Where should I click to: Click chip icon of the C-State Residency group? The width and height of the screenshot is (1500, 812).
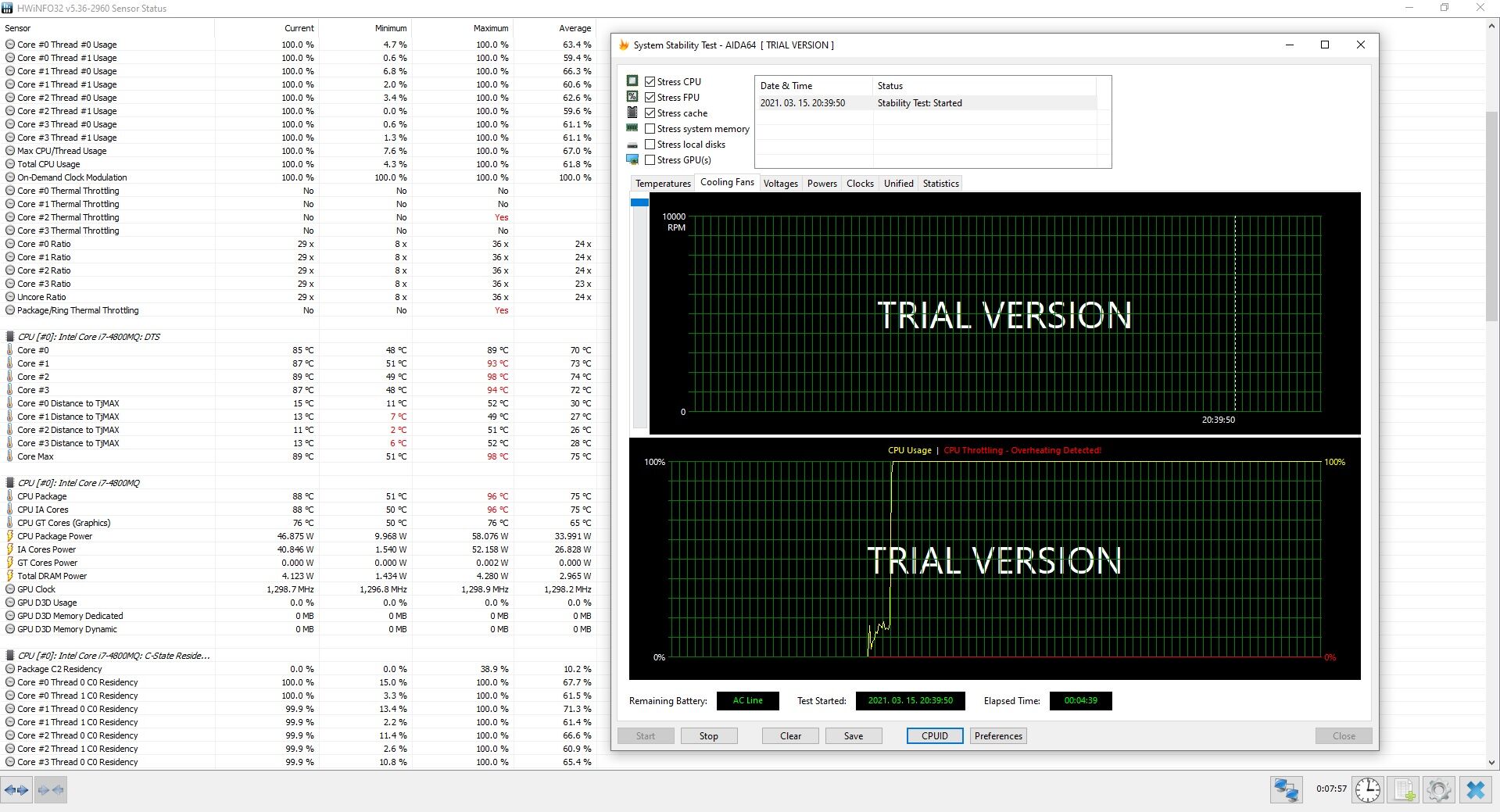[x=10, y=656]
